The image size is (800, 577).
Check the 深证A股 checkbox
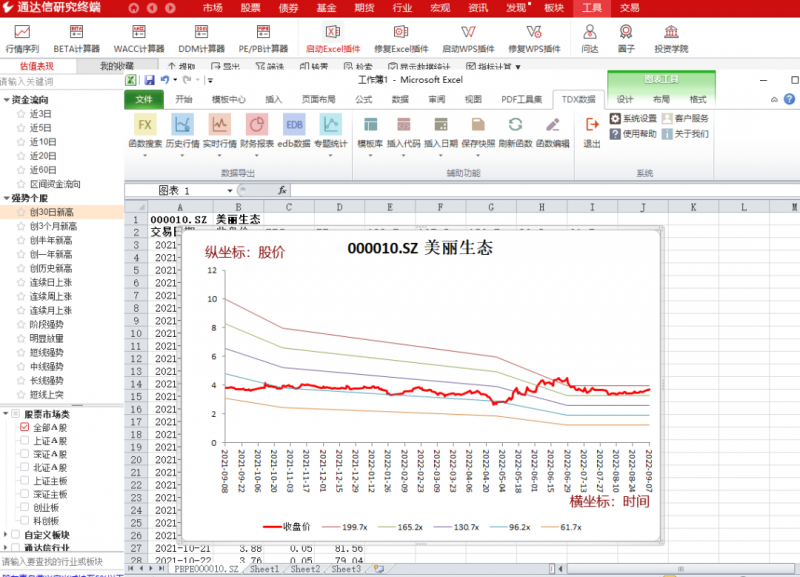pos(24,454)
